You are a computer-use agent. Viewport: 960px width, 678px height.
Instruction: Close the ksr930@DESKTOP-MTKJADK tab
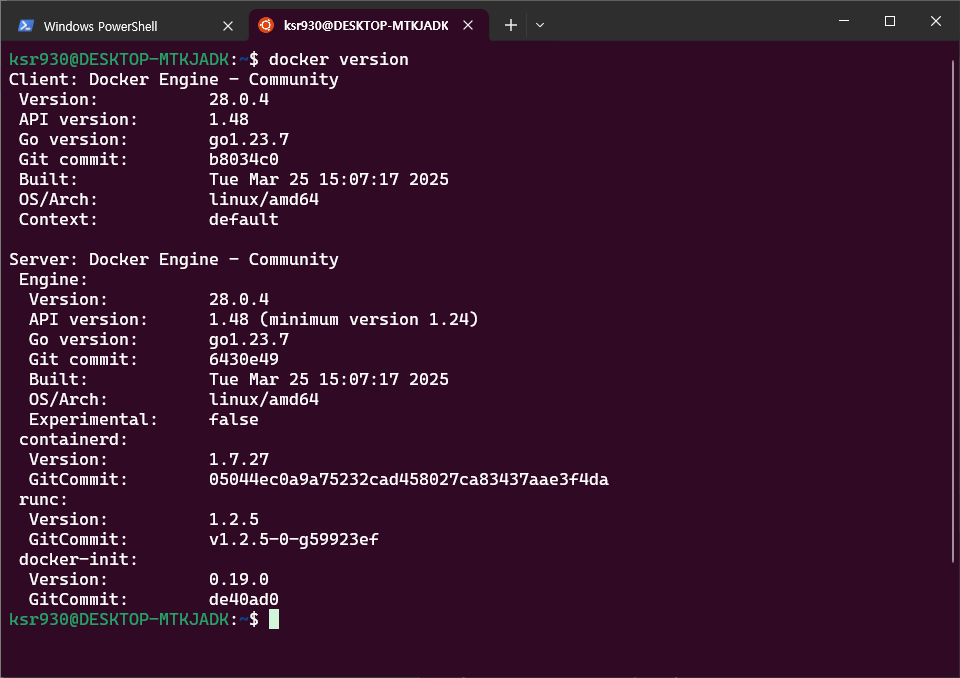point(468,25)
